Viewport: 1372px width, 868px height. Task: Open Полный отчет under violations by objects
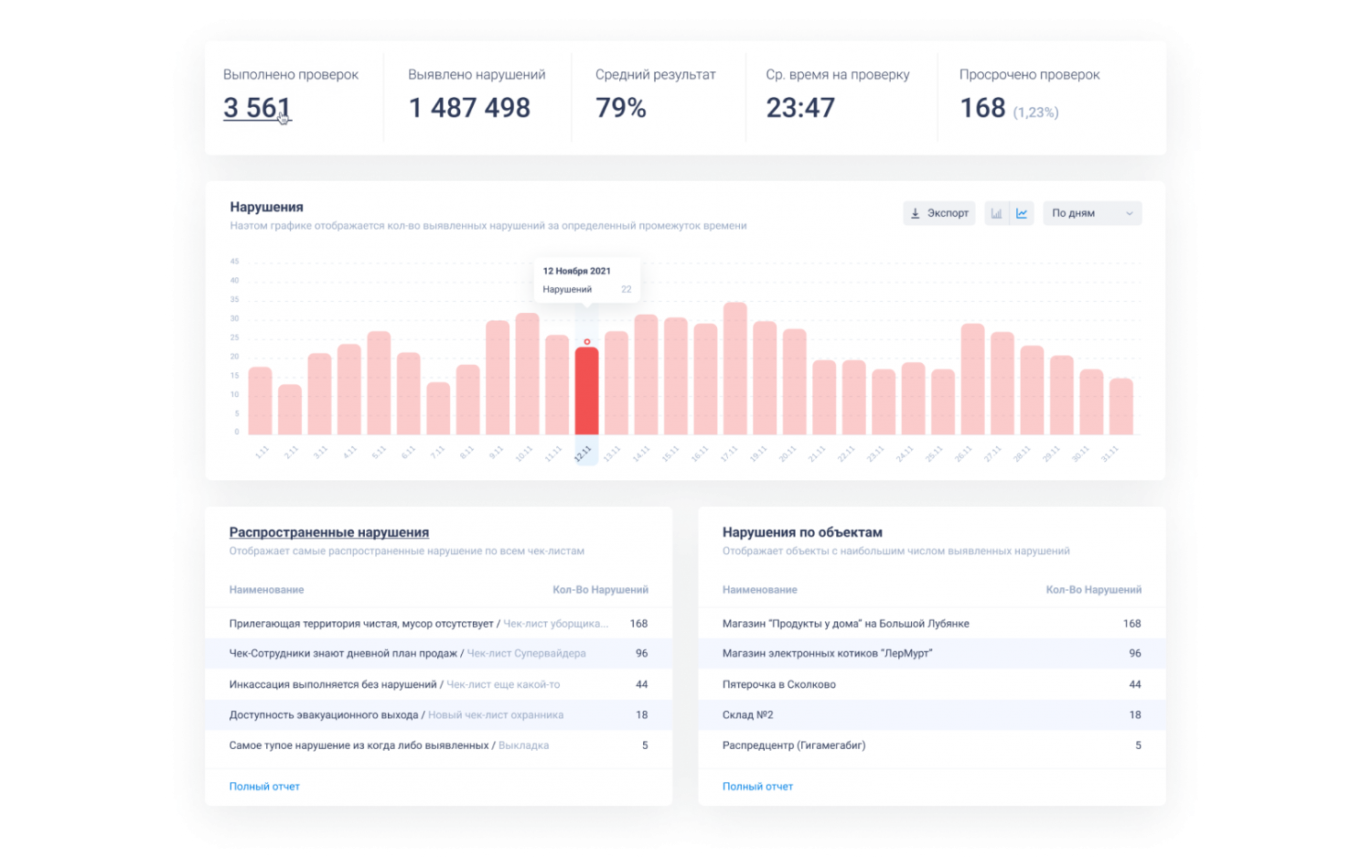[x=757, y=787]
